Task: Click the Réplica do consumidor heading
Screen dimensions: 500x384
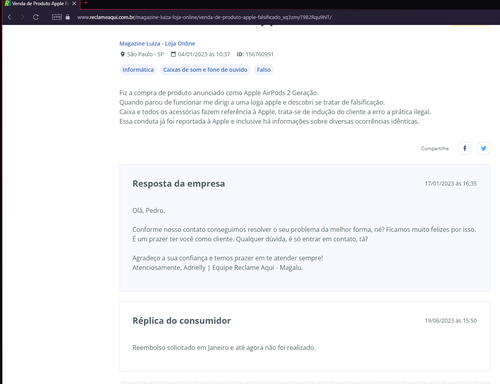Action: tap(182, 321)
